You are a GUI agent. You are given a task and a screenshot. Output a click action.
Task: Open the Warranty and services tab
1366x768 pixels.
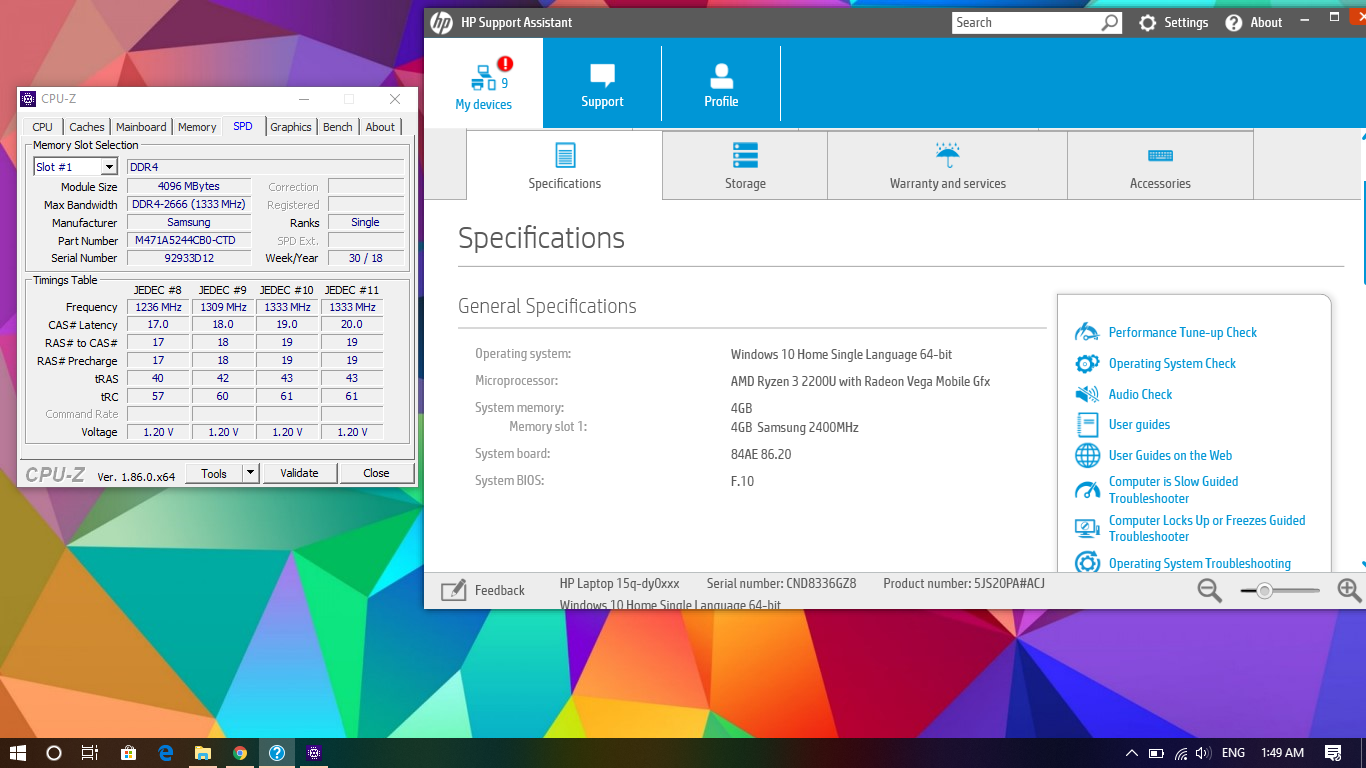tap(947, 166)
